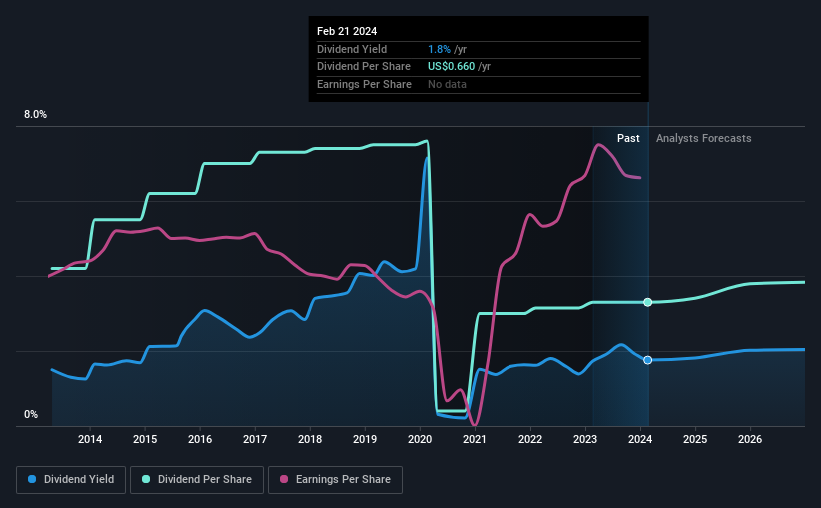Click the Past region label
The width and height of the screenshot is (821, 508).
pyautogui.click(x=628, y=138)
